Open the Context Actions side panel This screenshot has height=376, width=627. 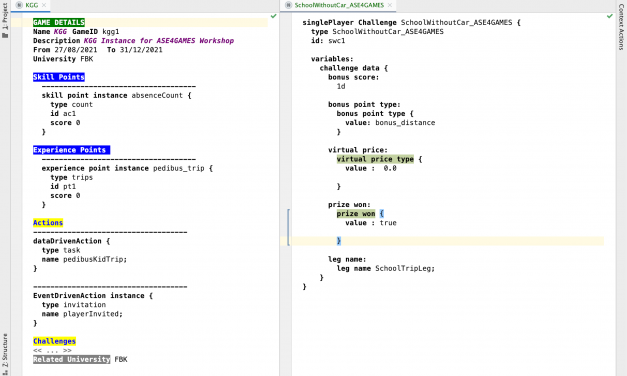621,26
